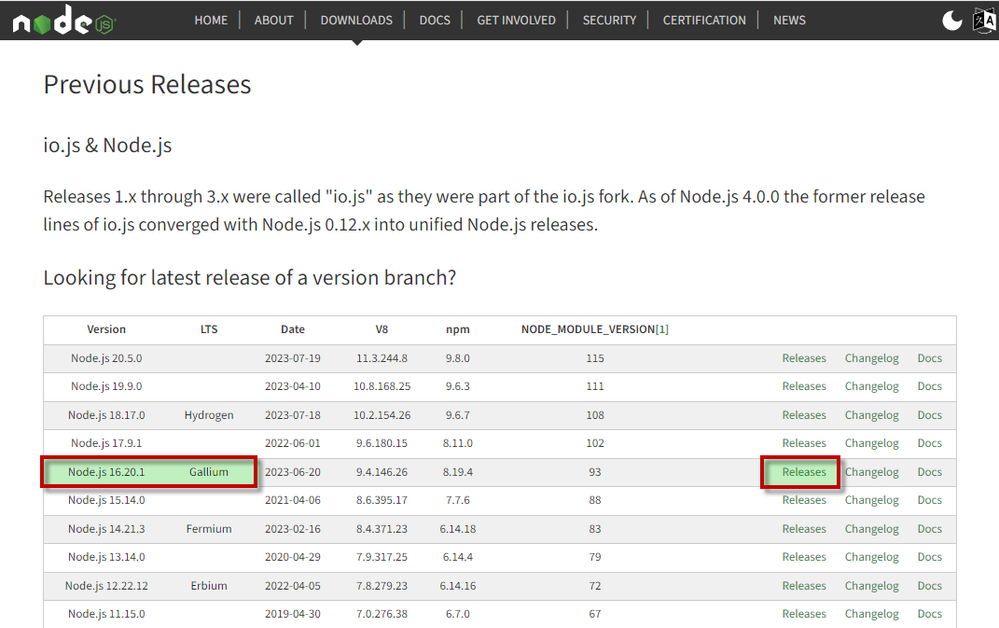This screenshot has width=999, height=628.
Task: Open Releases for Node.js 12.22.12
Action: pyautogui.click(x=804, y=585)
